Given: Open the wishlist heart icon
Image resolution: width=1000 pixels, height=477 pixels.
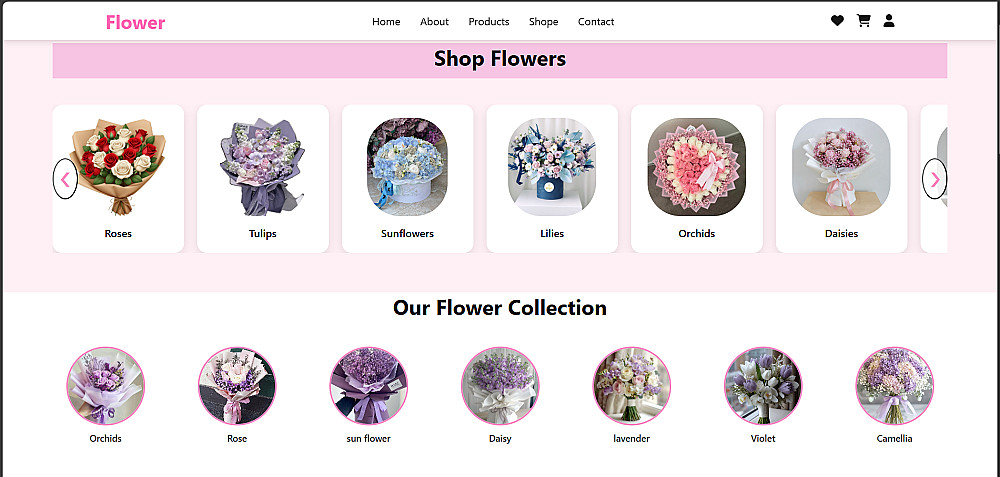Looking at the screenshot, I should tap(837, 21).
